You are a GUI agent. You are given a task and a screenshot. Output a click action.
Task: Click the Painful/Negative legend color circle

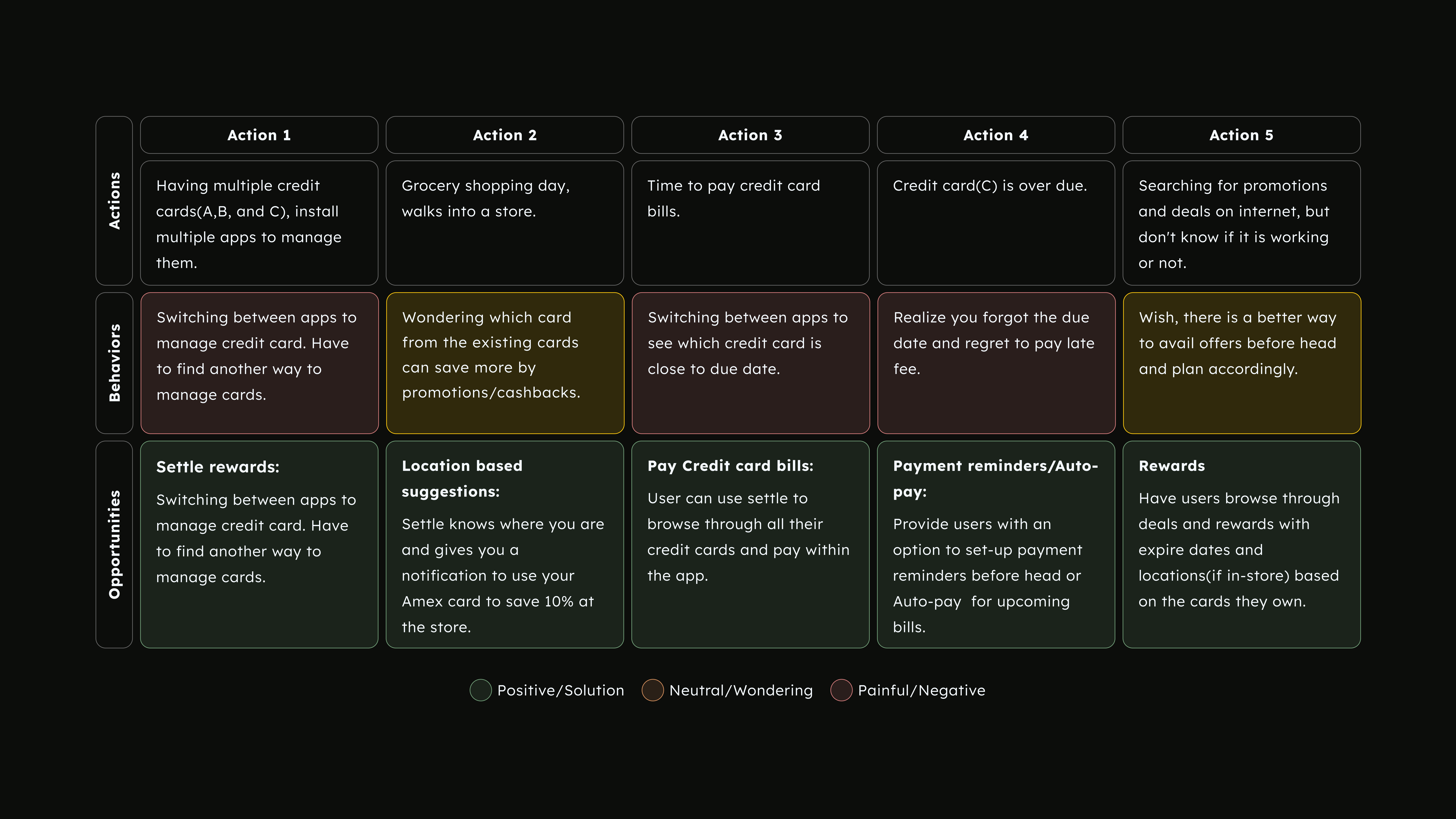841,690
